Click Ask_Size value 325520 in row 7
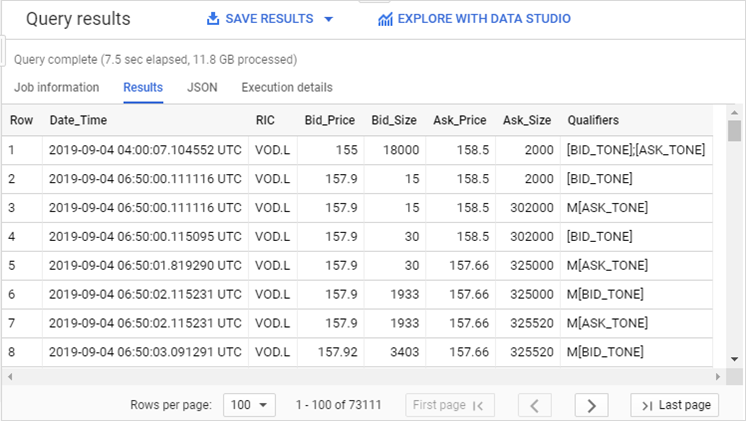 [x=532, y=323]
